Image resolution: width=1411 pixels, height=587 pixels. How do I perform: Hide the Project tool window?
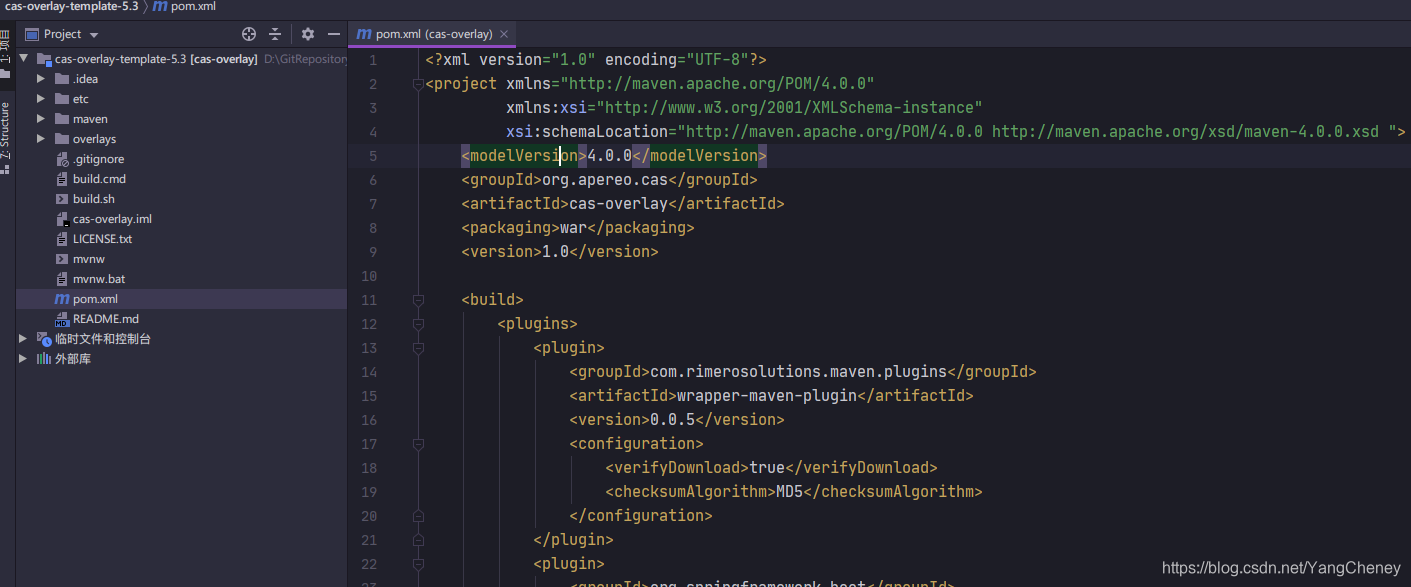click(334, 34)
